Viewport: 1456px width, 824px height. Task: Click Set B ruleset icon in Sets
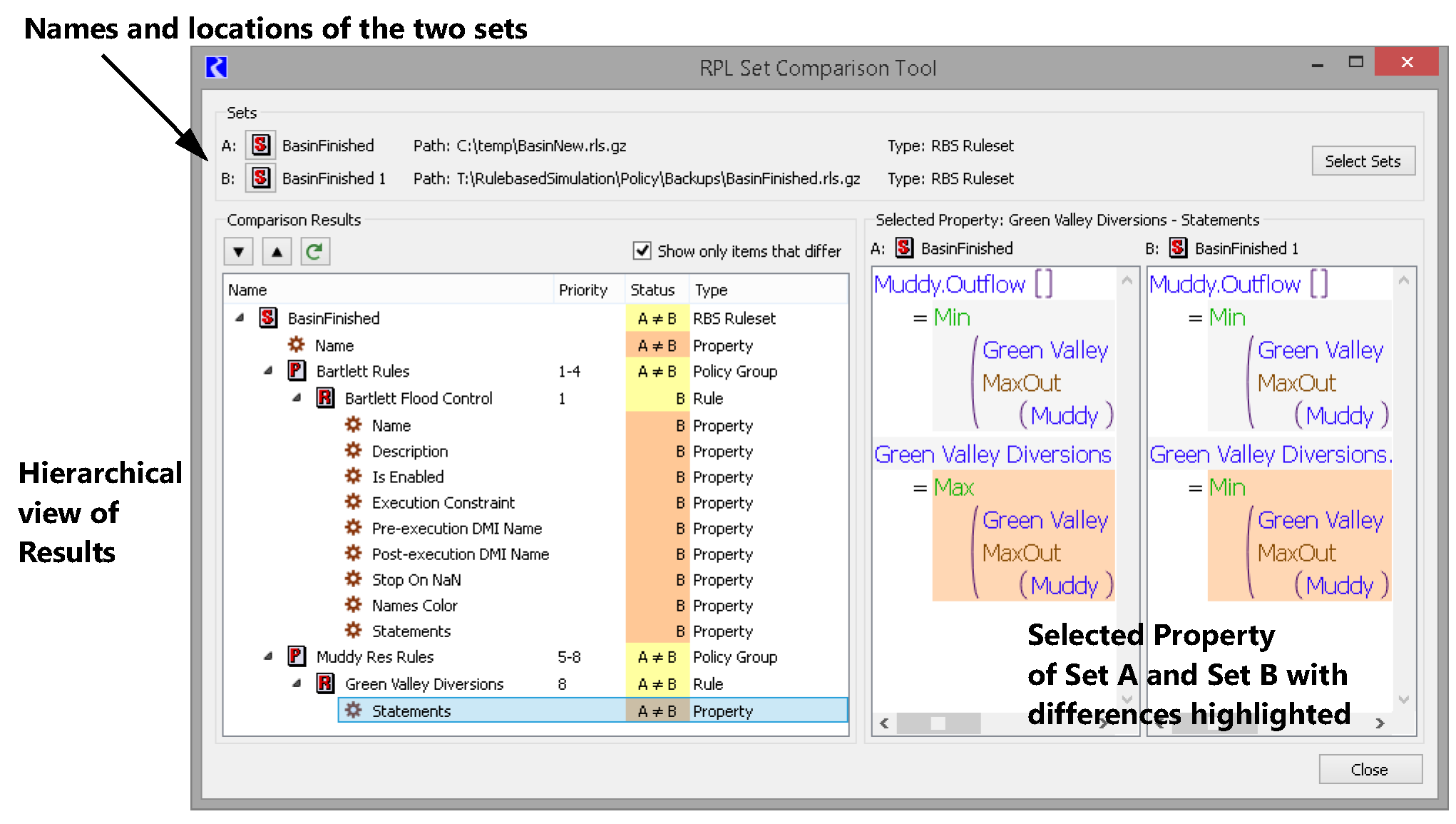click(x=260, y=178)
